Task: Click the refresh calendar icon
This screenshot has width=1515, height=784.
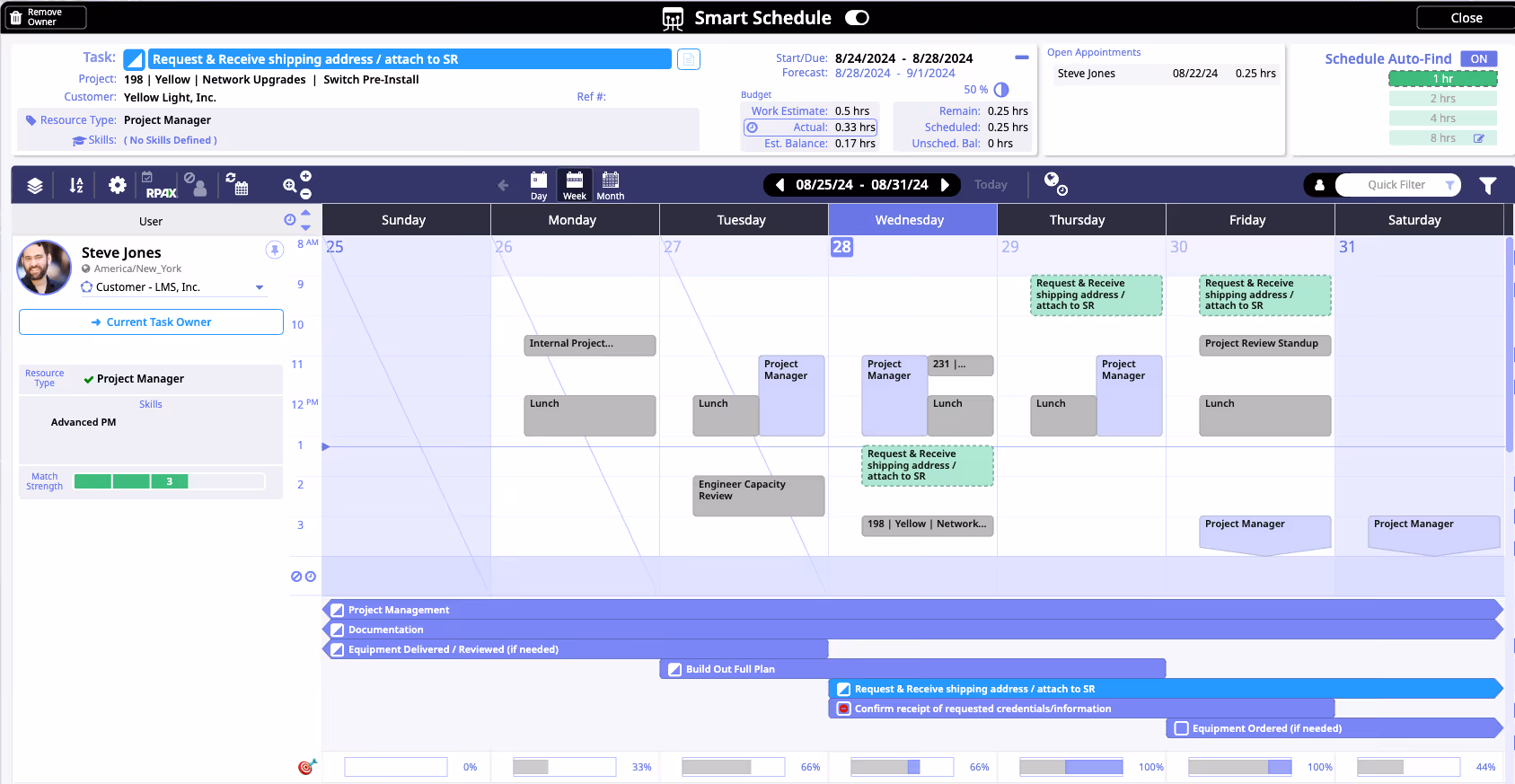Action: tap(237, 184)
